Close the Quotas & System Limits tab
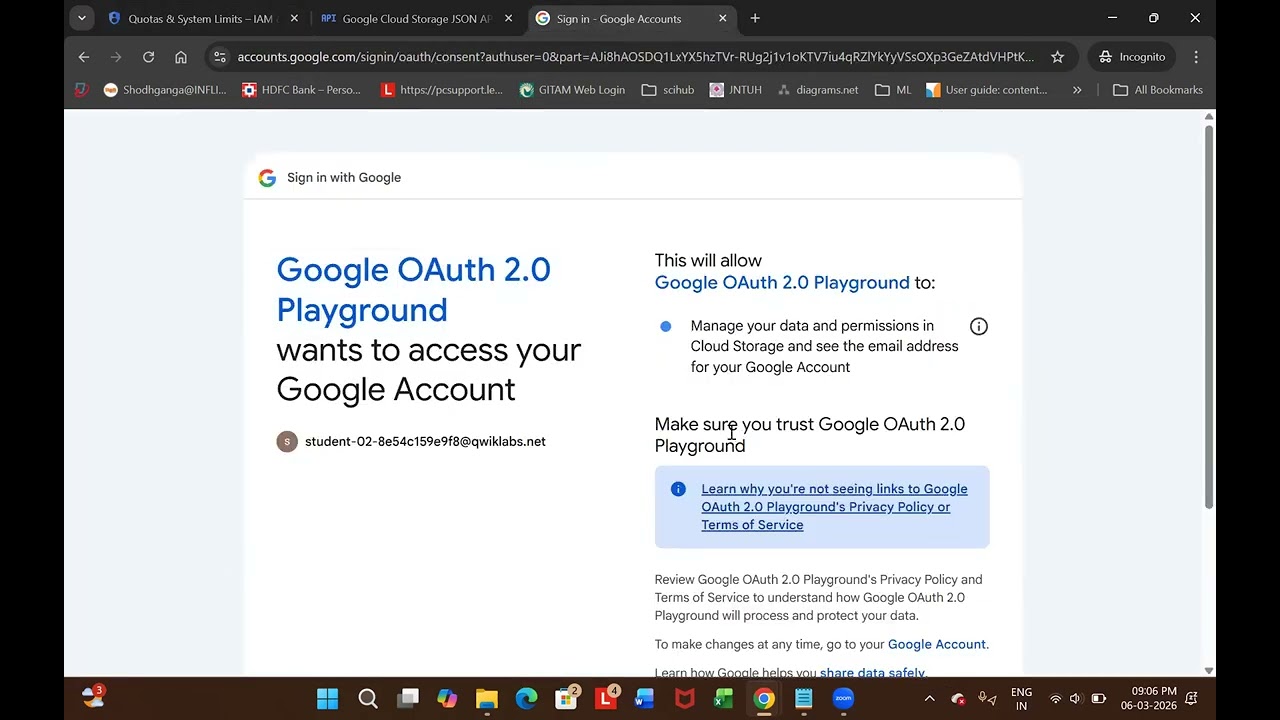 (295, 18)
